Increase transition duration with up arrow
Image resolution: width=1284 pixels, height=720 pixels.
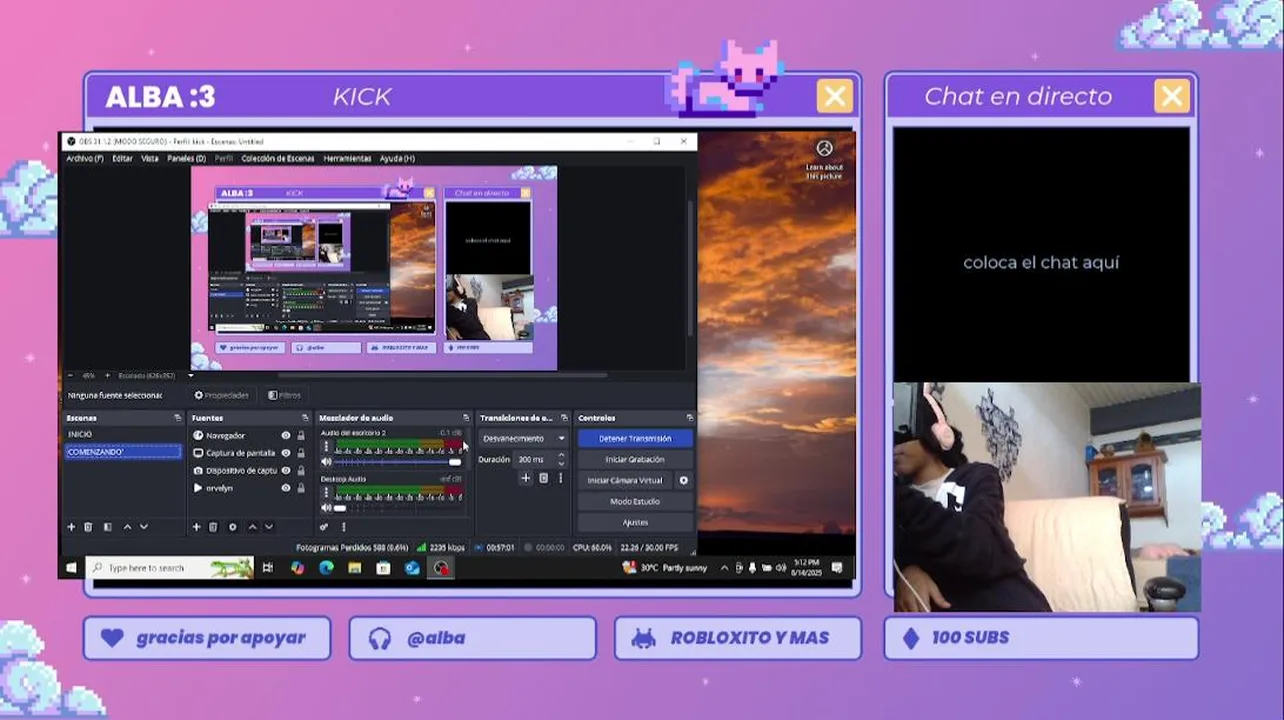(x=561, y=455)
